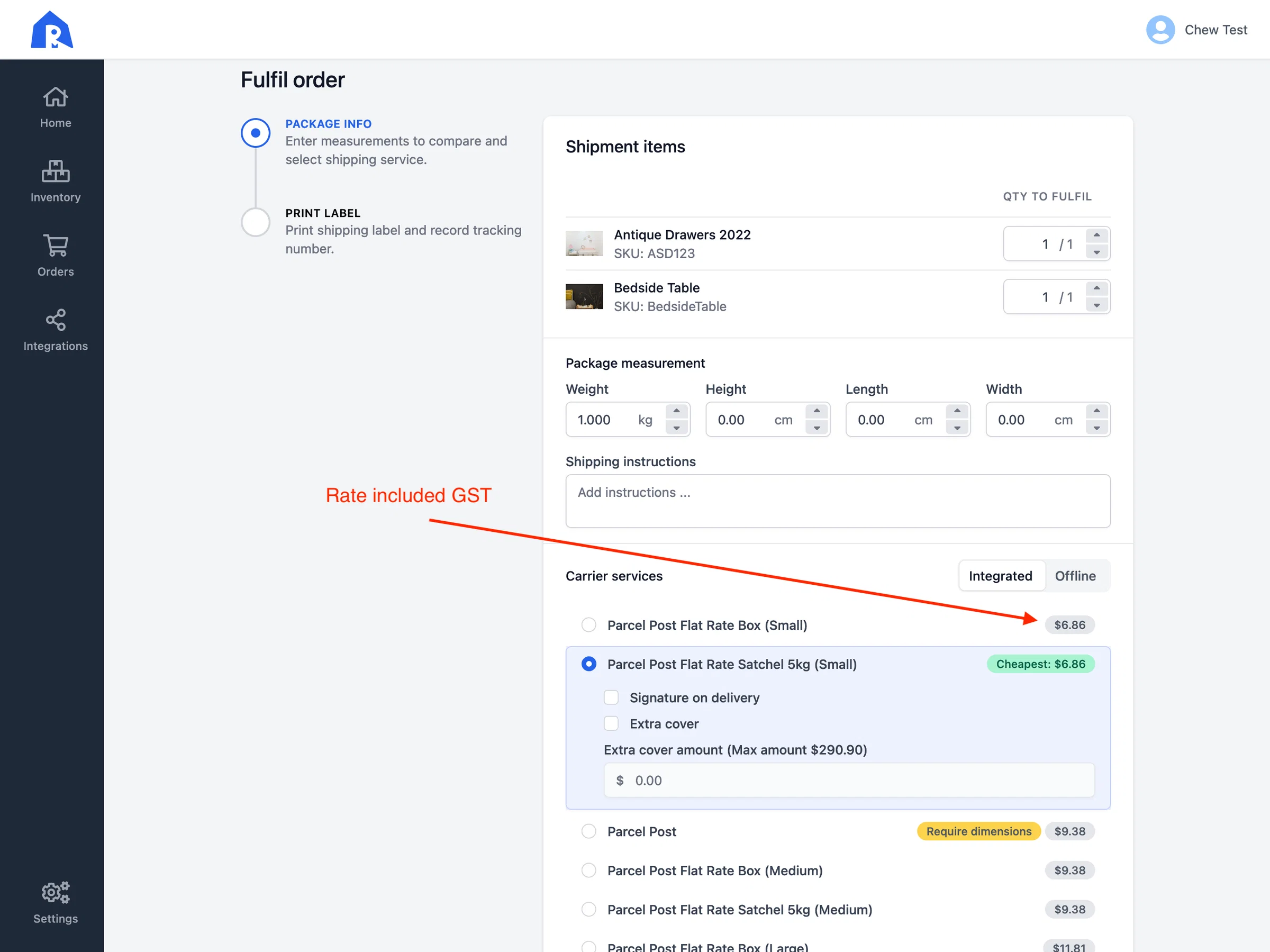1270x952 pixels.
Task: Enable Signature on delivery checkbox
Action: pos(611,697)
